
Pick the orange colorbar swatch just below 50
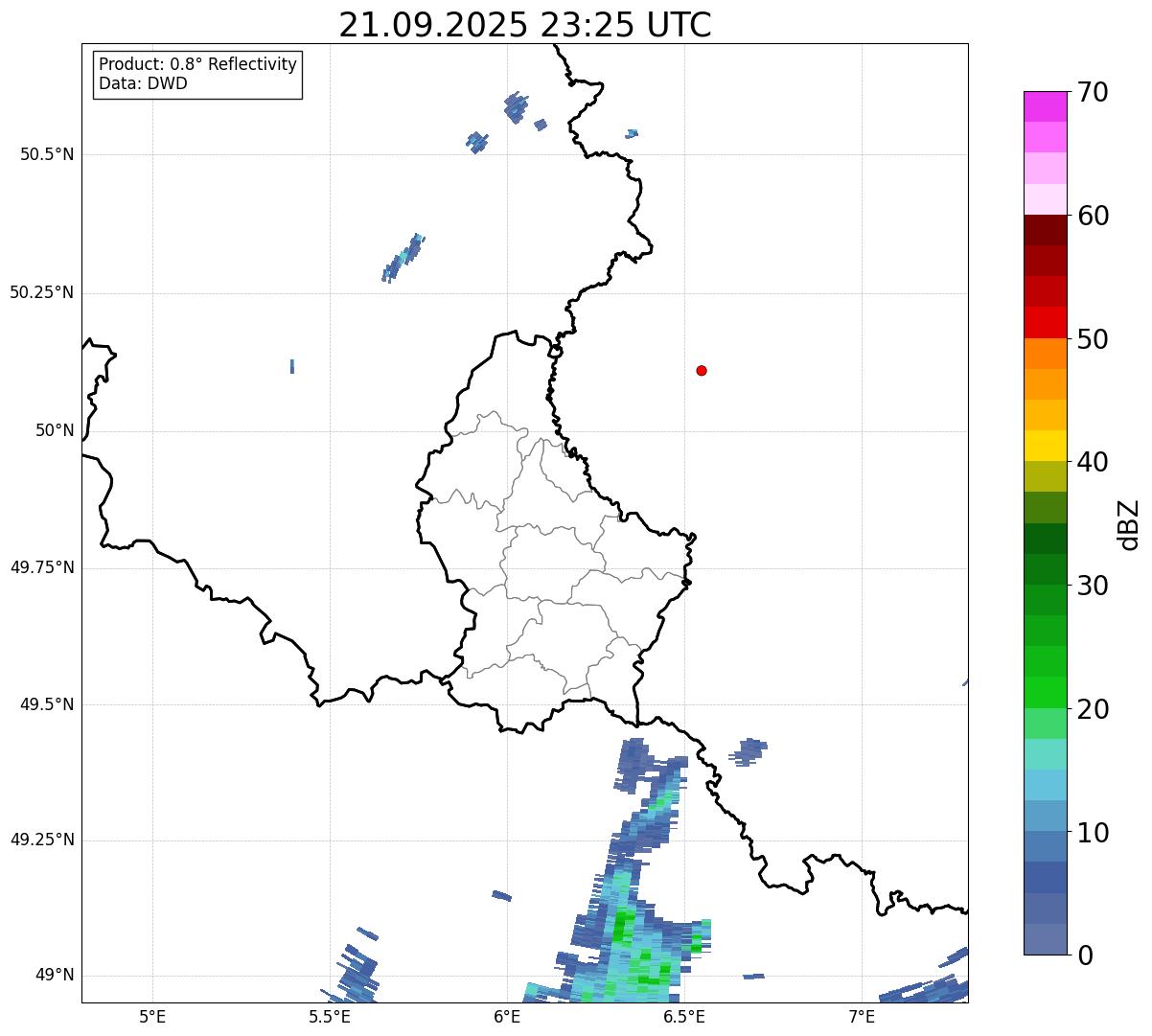tap(1045, 354)
